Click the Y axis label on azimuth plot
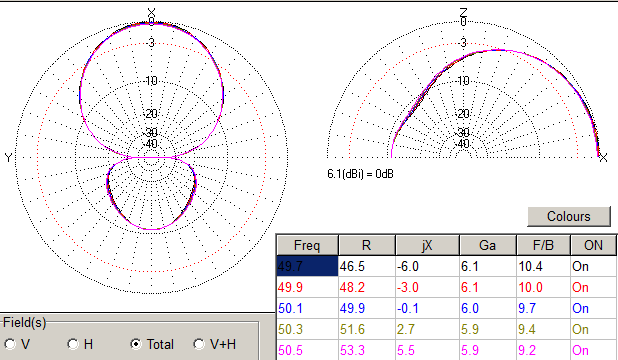This screenshot has width=618, height=360. 8,158
